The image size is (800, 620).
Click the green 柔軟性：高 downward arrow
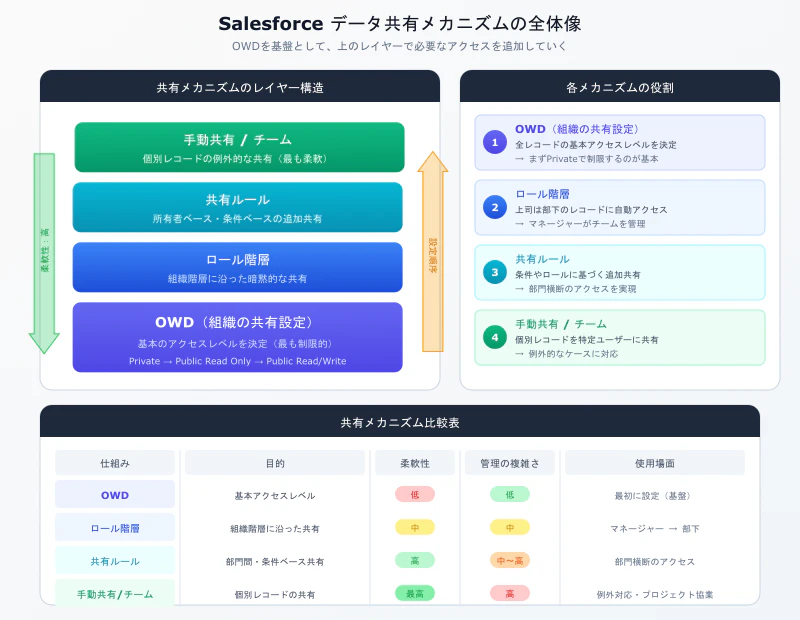coord(44,253)
